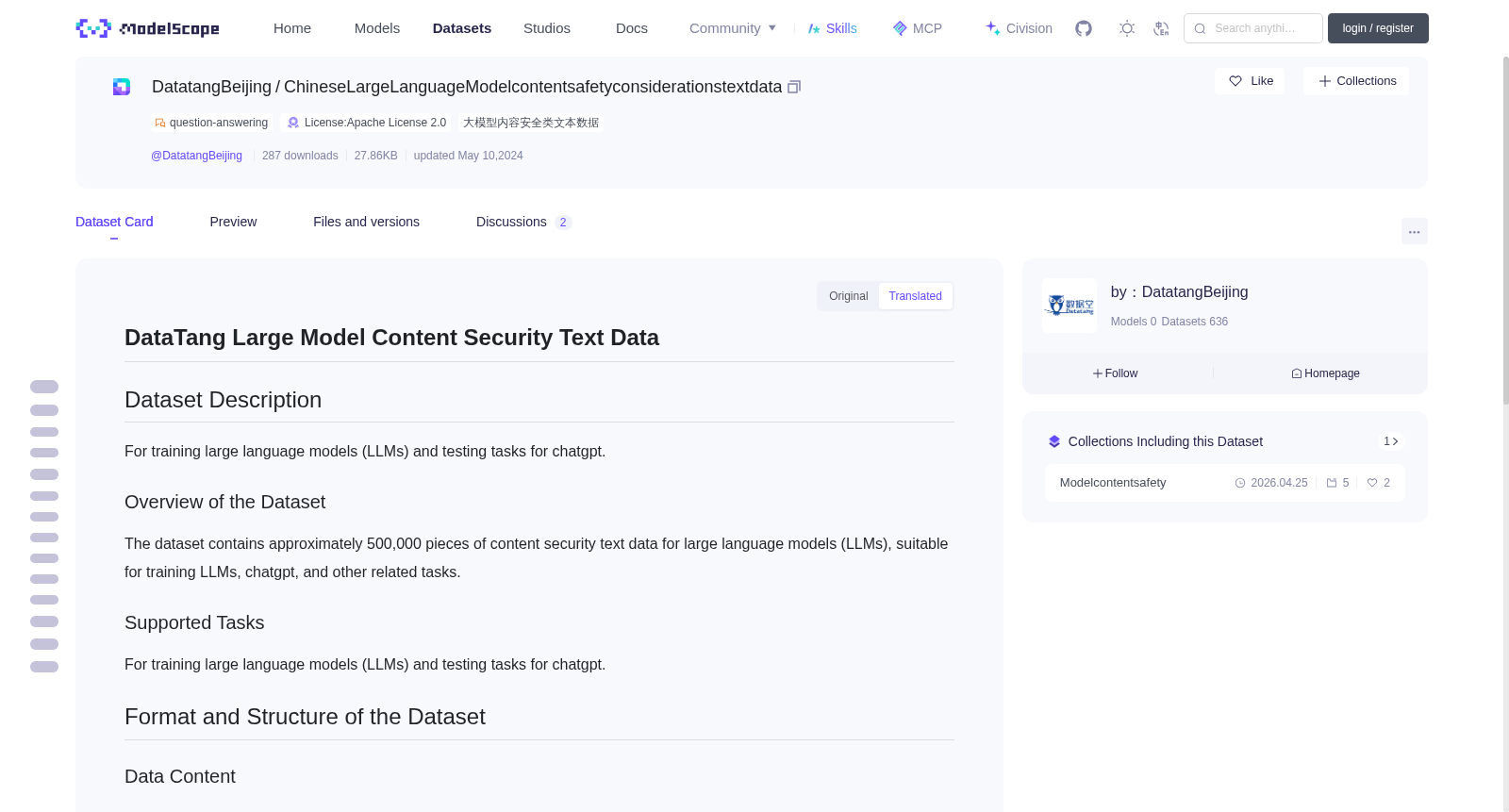Open the Modelcontentsafety collection
Viewport: 1509px width, 812px height.
(1224, 483)
